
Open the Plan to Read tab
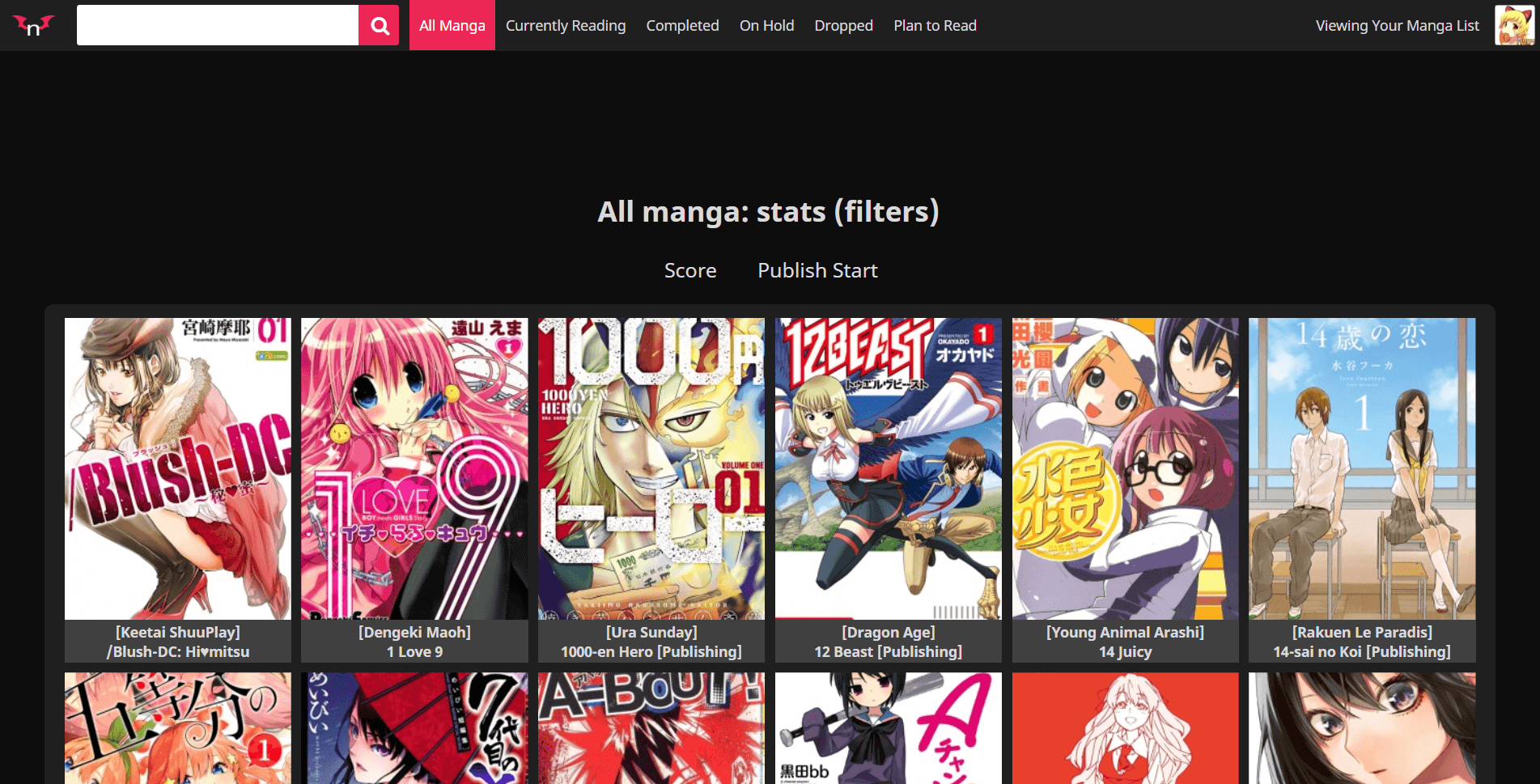pyautogui.click(x=935, y=26)
